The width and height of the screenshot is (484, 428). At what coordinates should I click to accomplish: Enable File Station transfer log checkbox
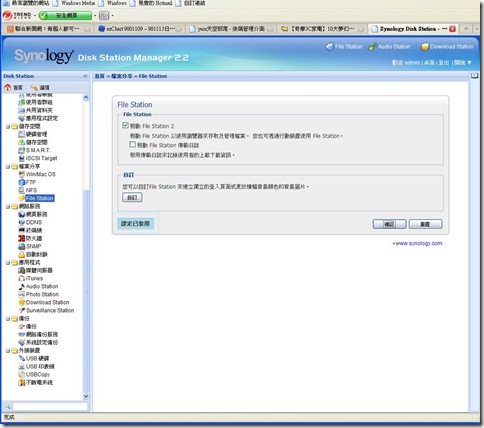pyautogui.click(x=133, y=145)
